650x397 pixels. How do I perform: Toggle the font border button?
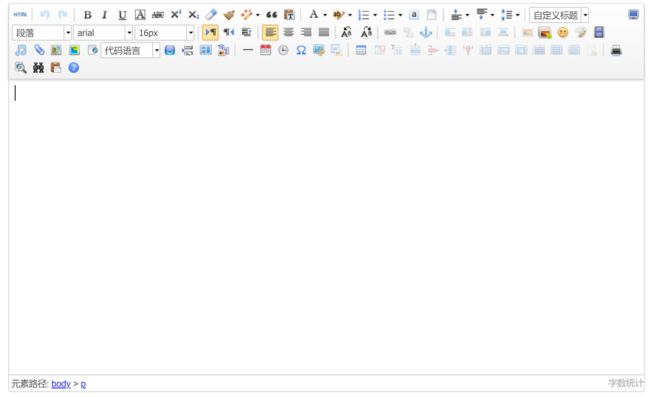[140, 15]
